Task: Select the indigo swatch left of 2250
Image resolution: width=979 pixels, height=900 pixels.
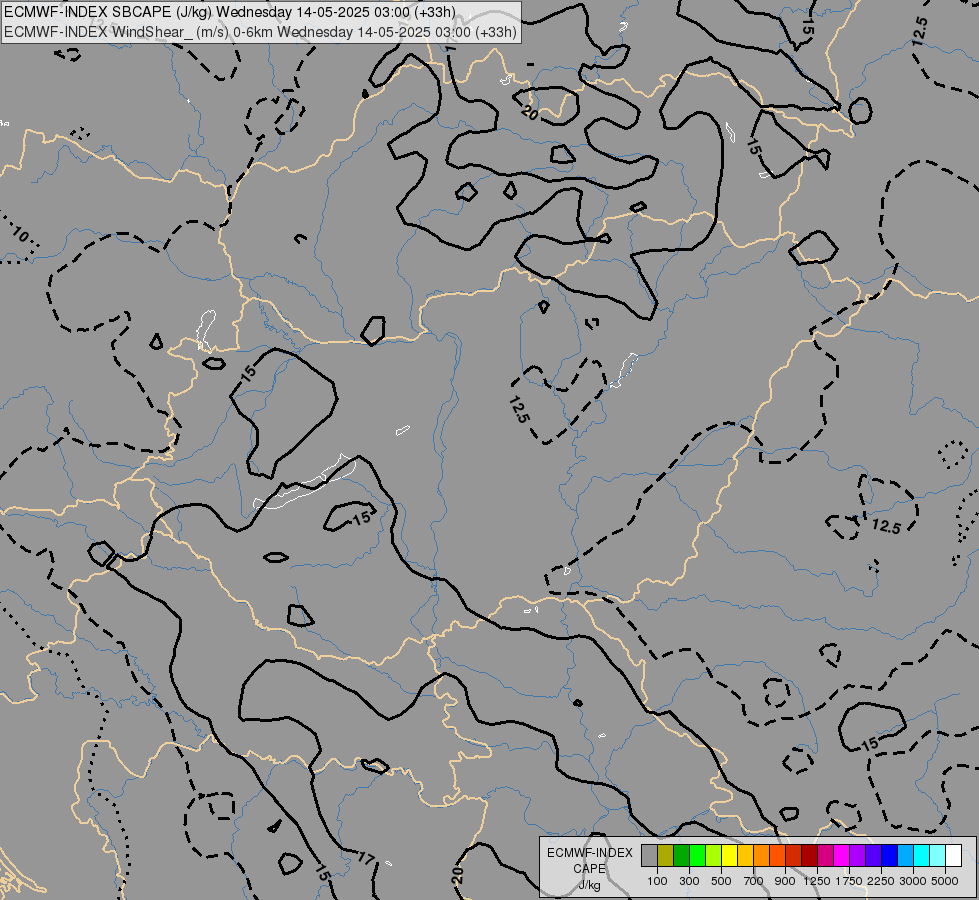Action: [873, 855]
